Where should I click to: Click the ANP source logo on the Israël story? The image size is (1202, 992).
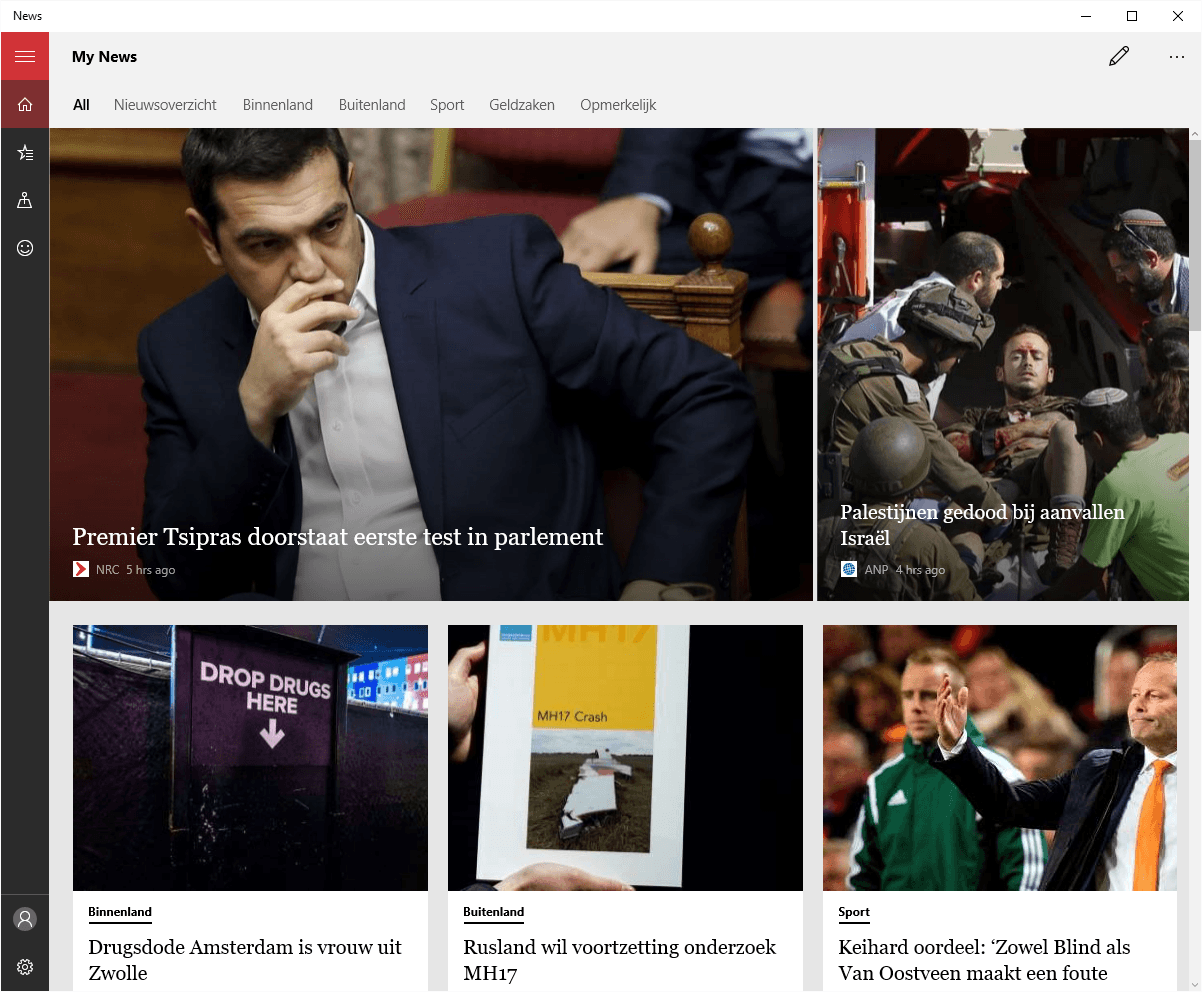[848, 568]
